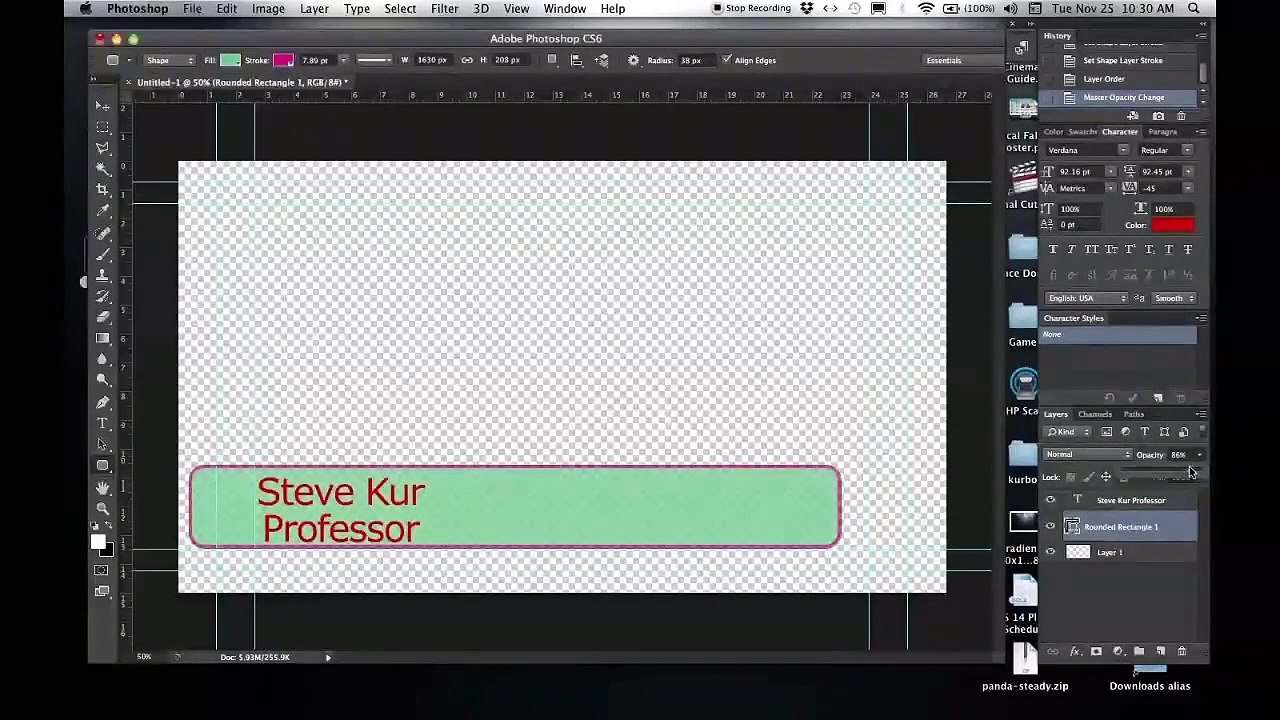Hide the Layer 1 layer
The height and width of the screenshot is (720, 1280).
pos(1050,552)
